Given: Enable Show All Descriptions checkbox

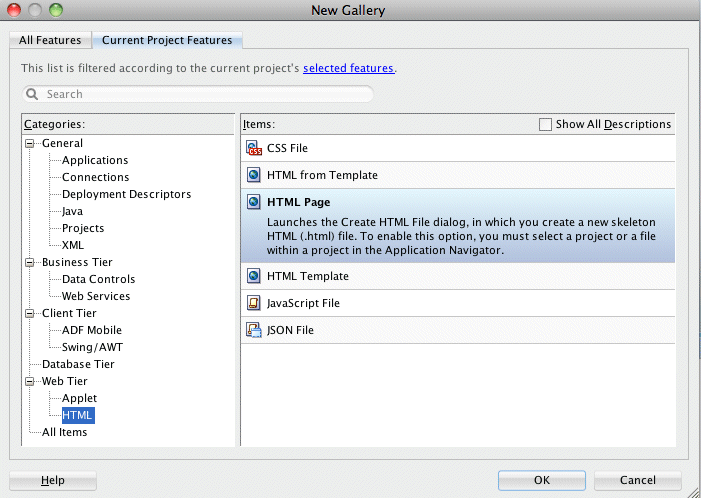Looking at the screenshot, I should click(545, 124).
